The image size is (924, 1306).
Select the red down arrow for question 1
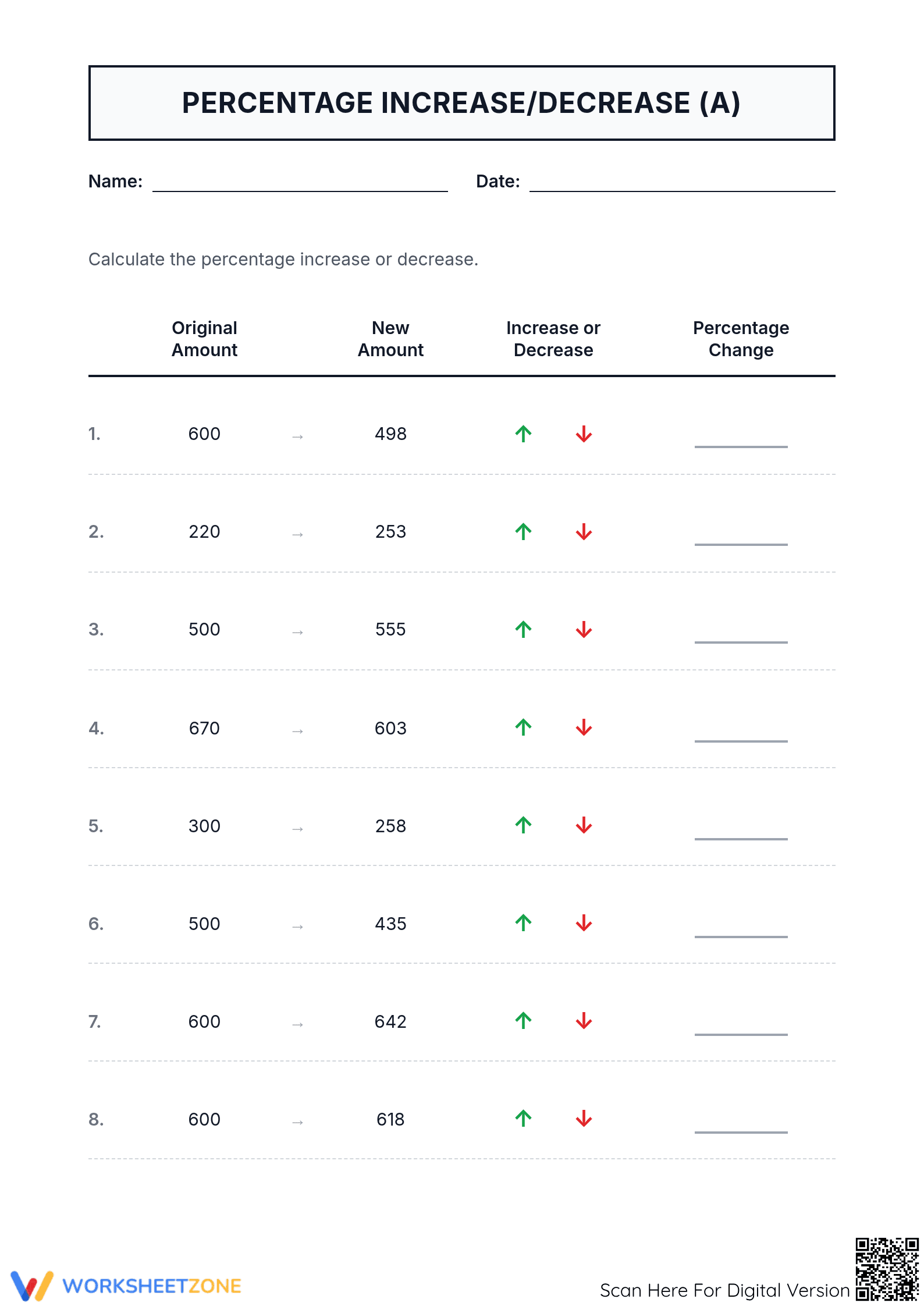click(584, 434)
